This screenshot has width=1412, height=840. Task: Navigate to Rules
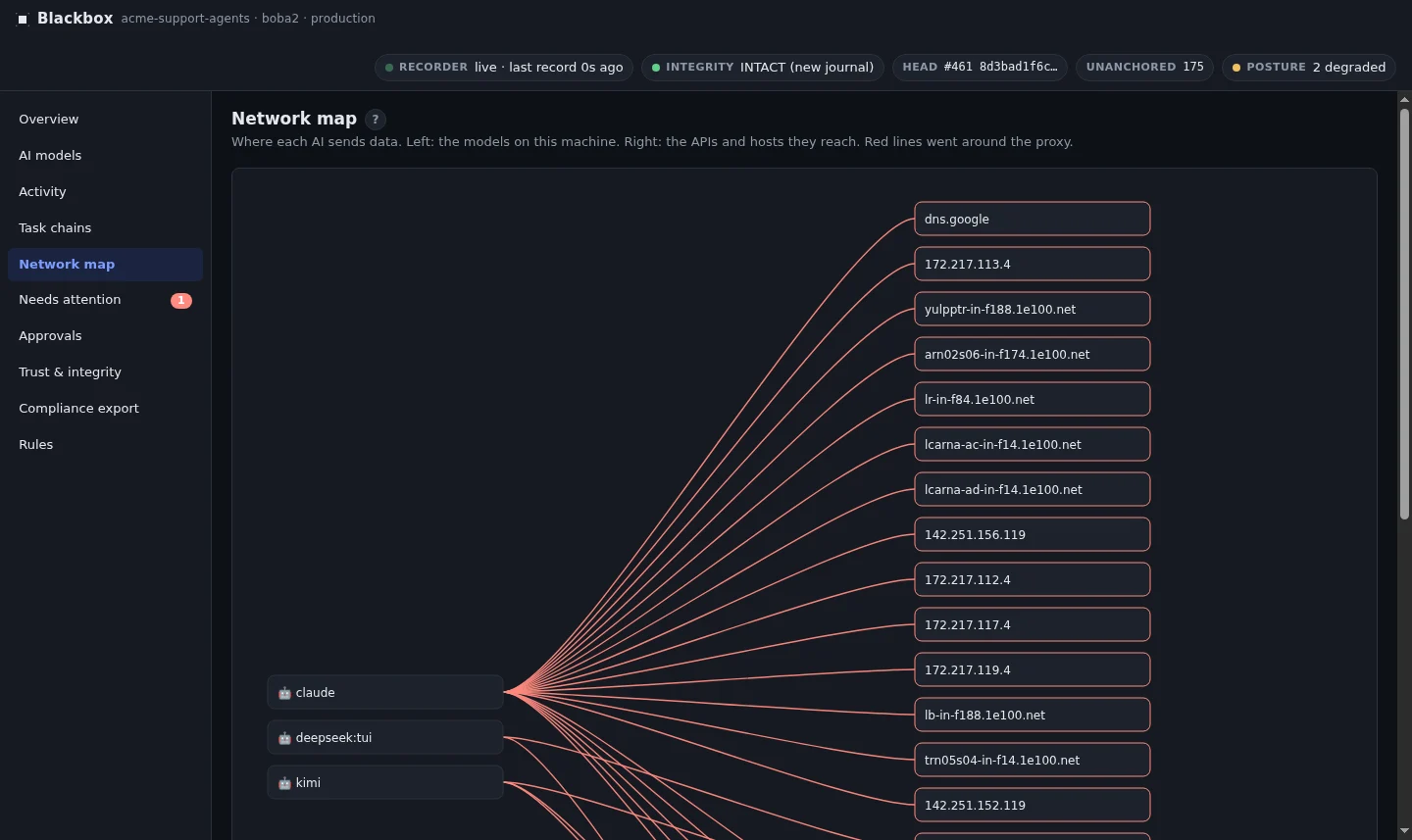[x=105, y=445]
